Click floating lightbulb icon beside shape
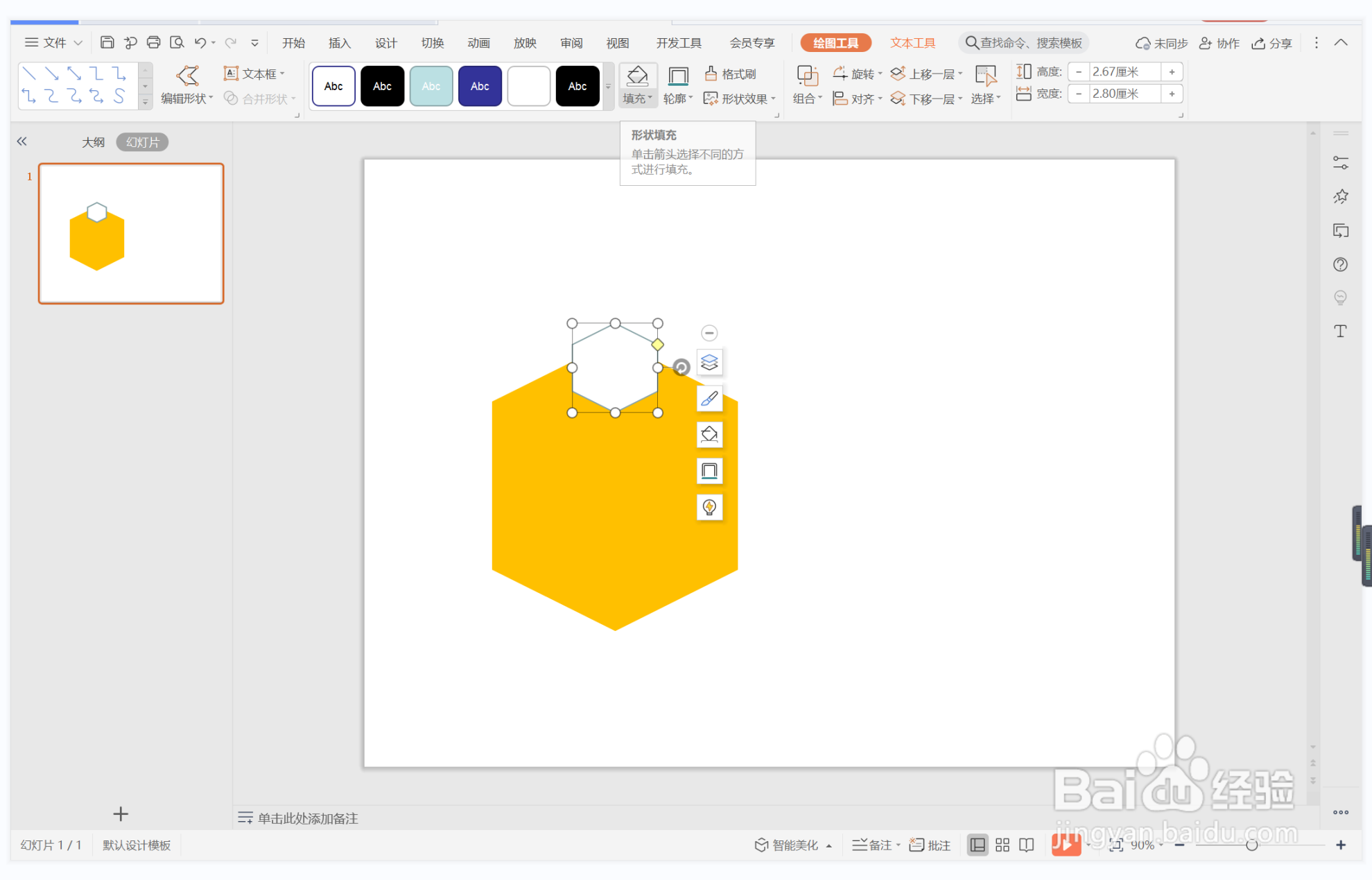Image resolution: width=1372 pixels, height=880 pixels. click(x=709, y=507)
